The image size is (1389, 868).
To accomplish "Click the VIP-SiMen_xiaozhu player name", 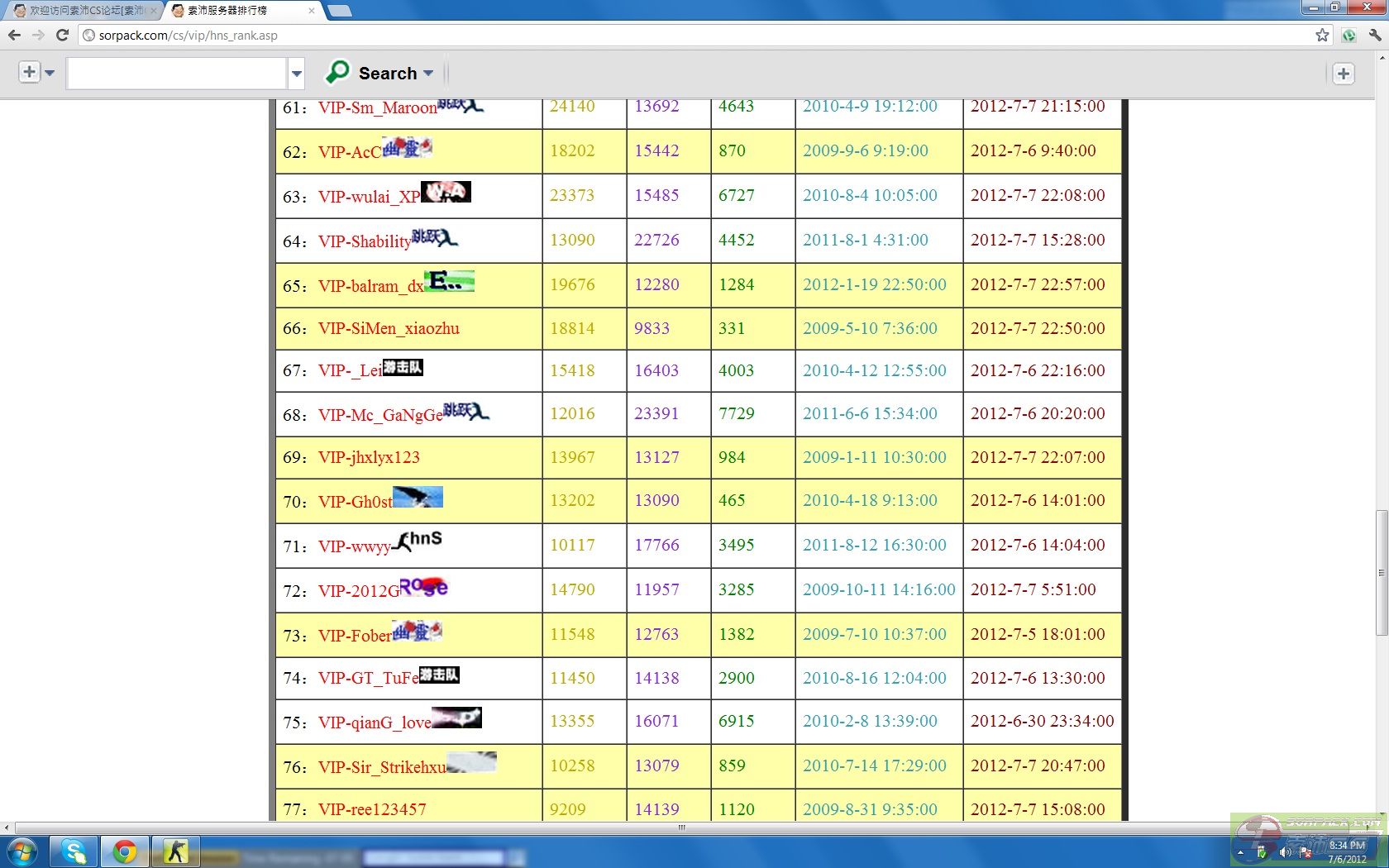I will coord(389,328).
